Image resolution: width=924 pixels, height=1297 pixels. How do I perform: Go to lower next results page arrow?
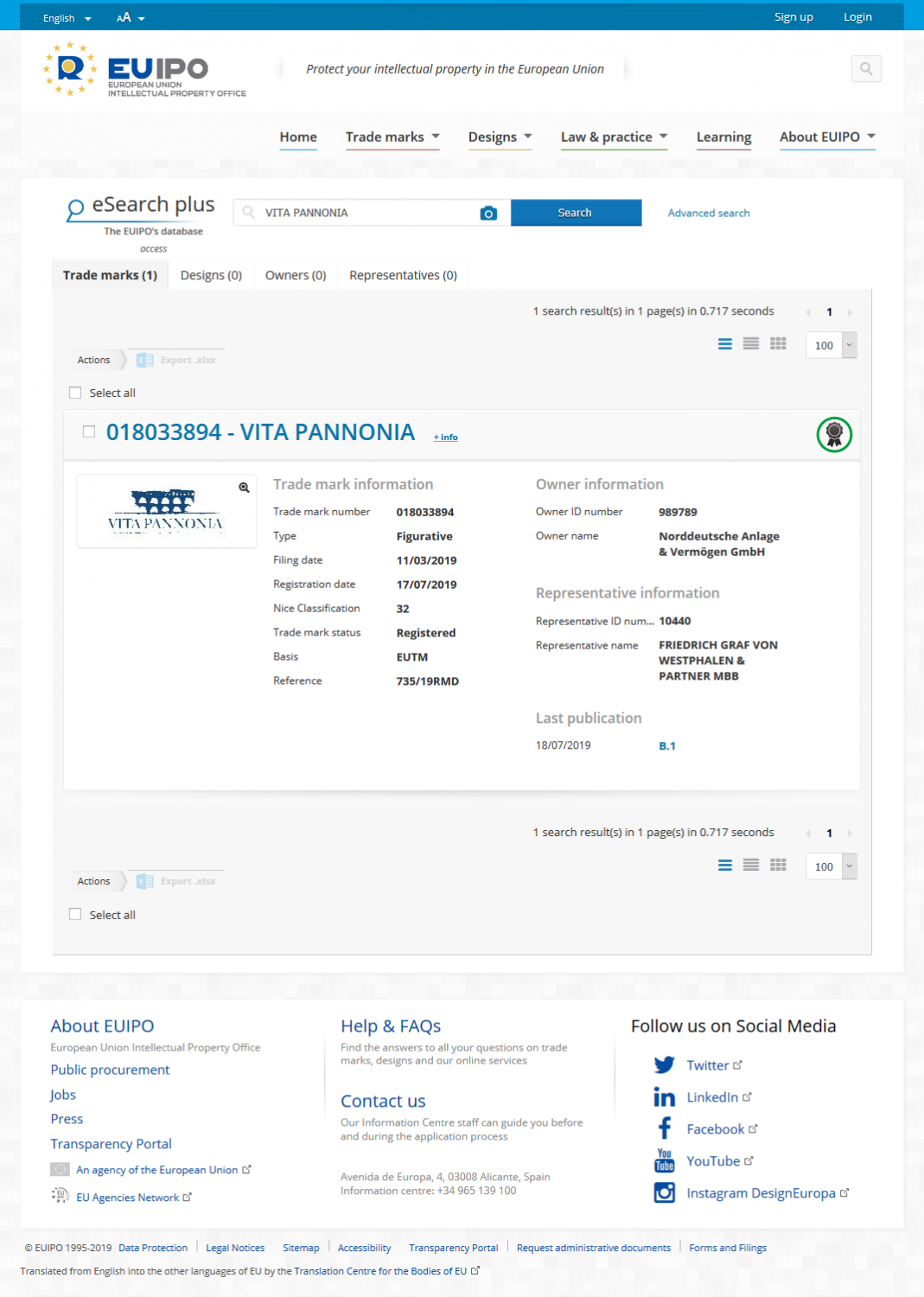pyautogui.click(x=850, y=834)
